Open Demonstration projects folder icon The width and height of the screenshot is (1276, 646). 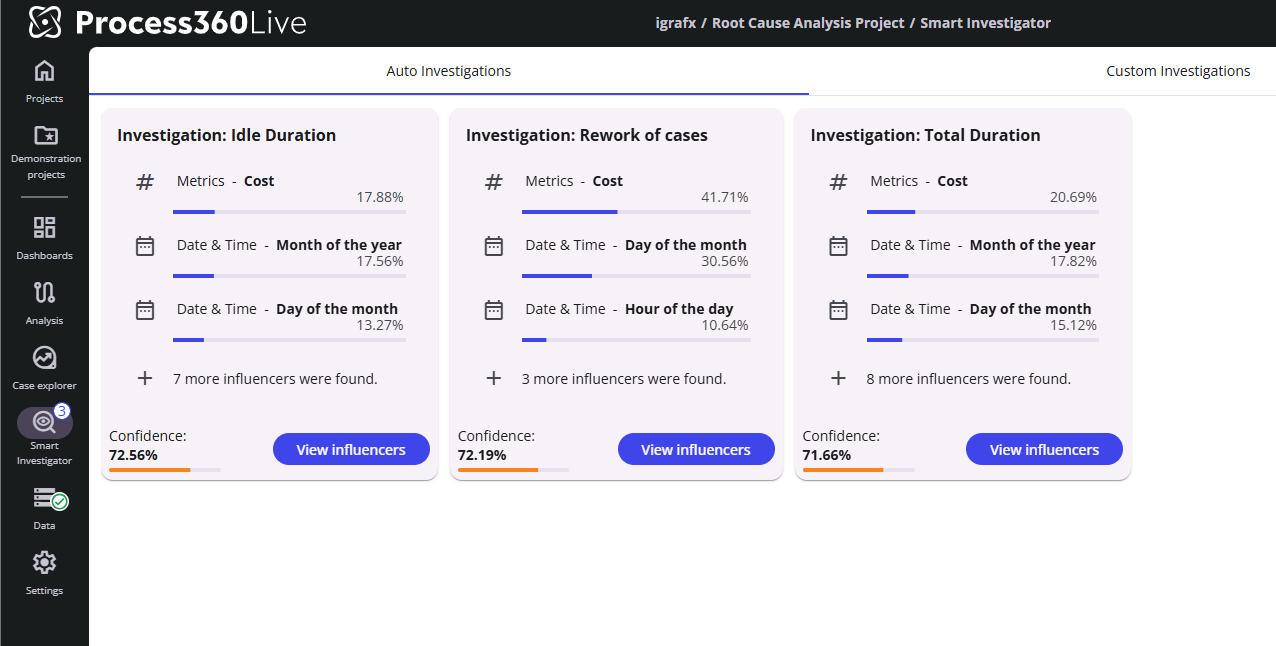tap(45, 135)
